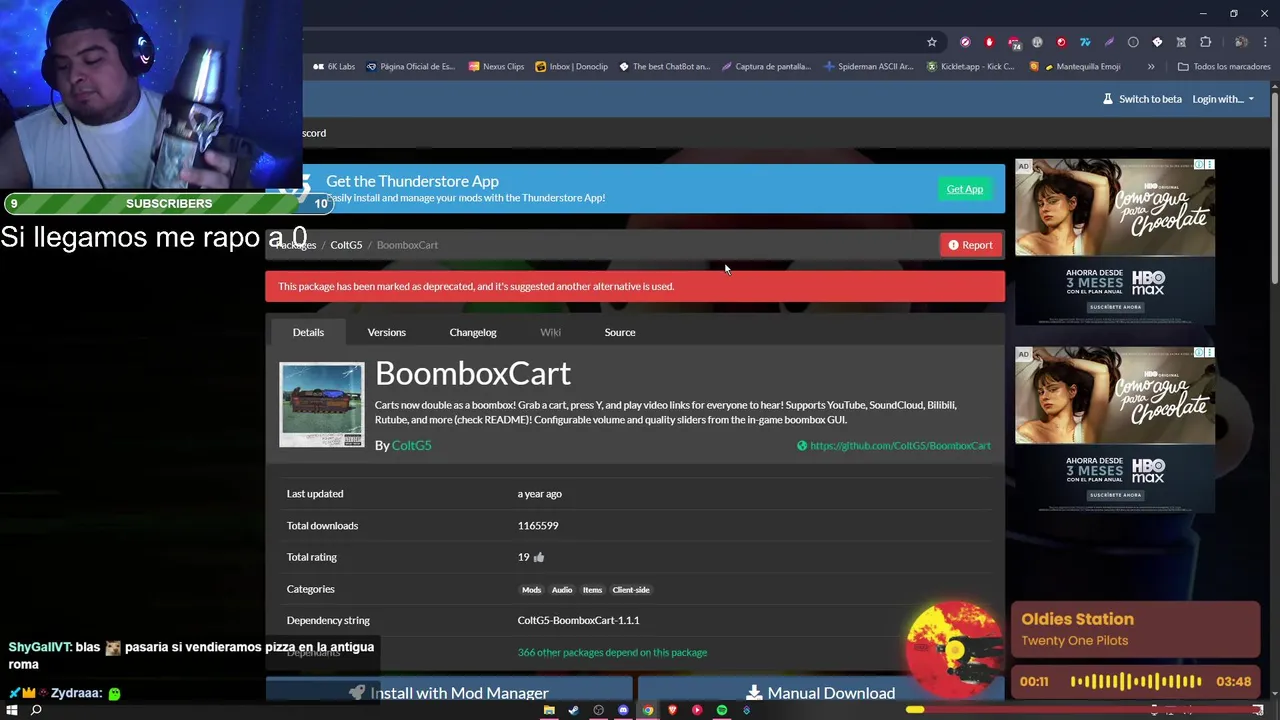Open Windows taskbar search
The height and width of the screenshot is (720, 1280).
36,710
